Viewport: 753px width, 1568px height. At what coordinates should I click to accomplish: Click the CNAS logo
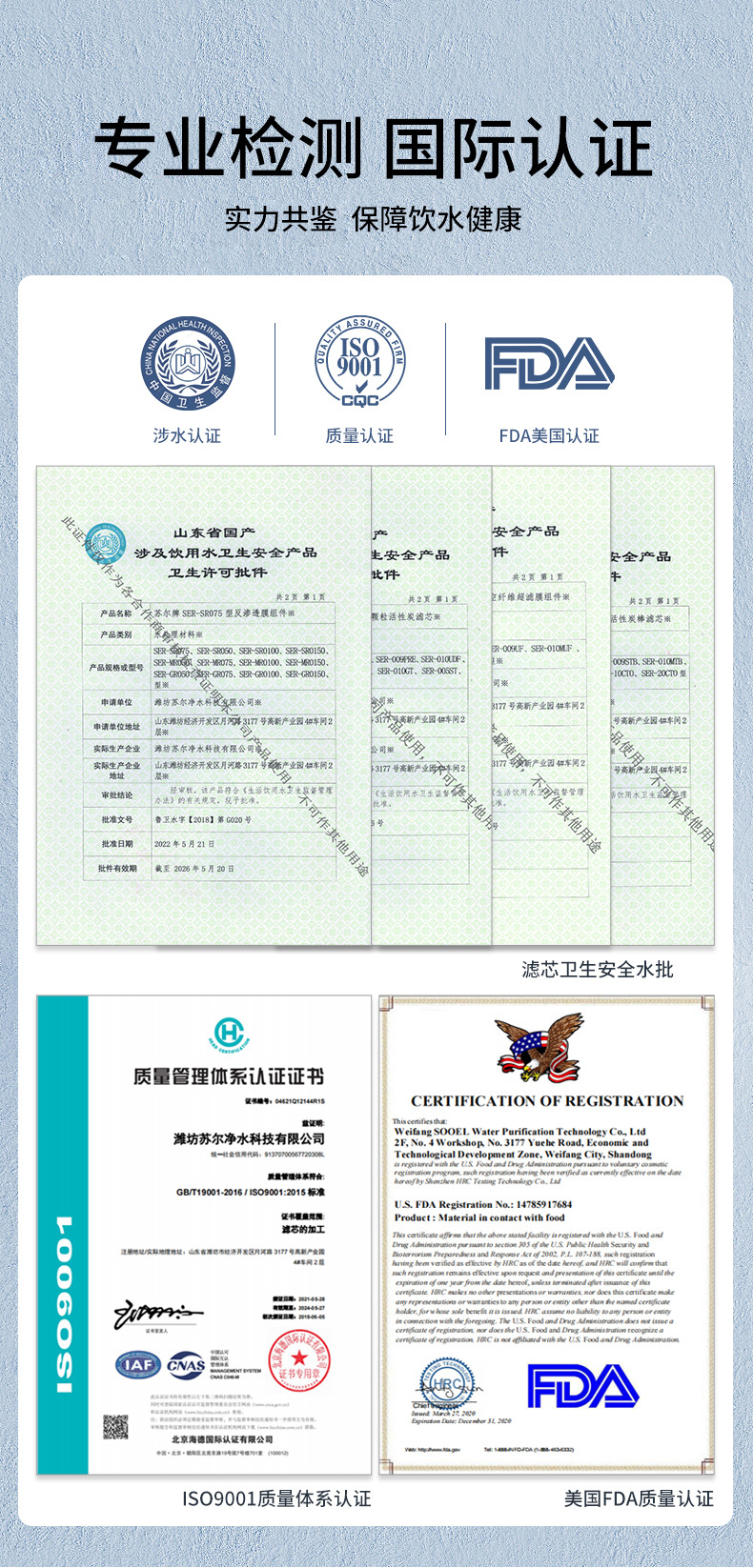coord(186,1364)
